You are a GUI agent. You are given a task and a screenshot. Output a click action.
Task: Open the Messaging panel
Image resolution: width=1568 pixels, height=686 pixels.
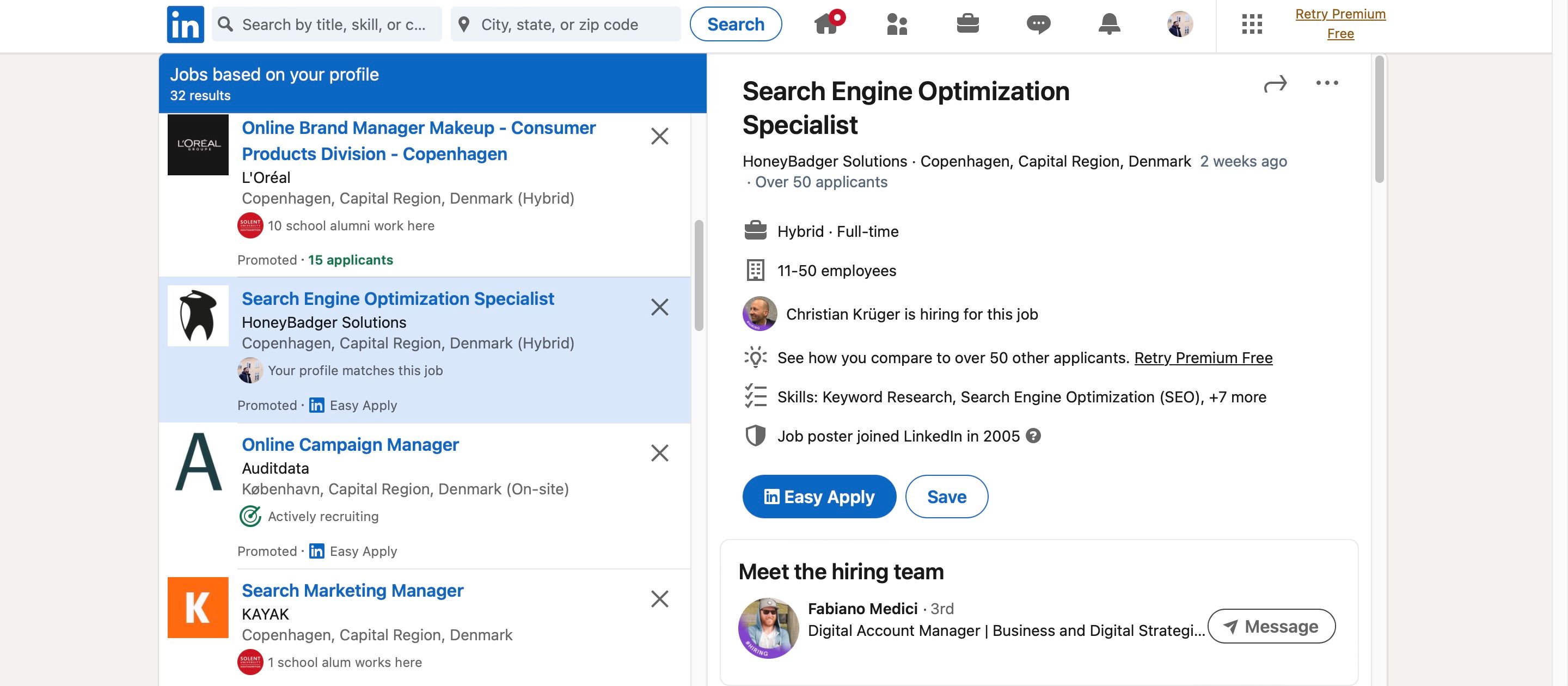click(x=1038, y=24)
